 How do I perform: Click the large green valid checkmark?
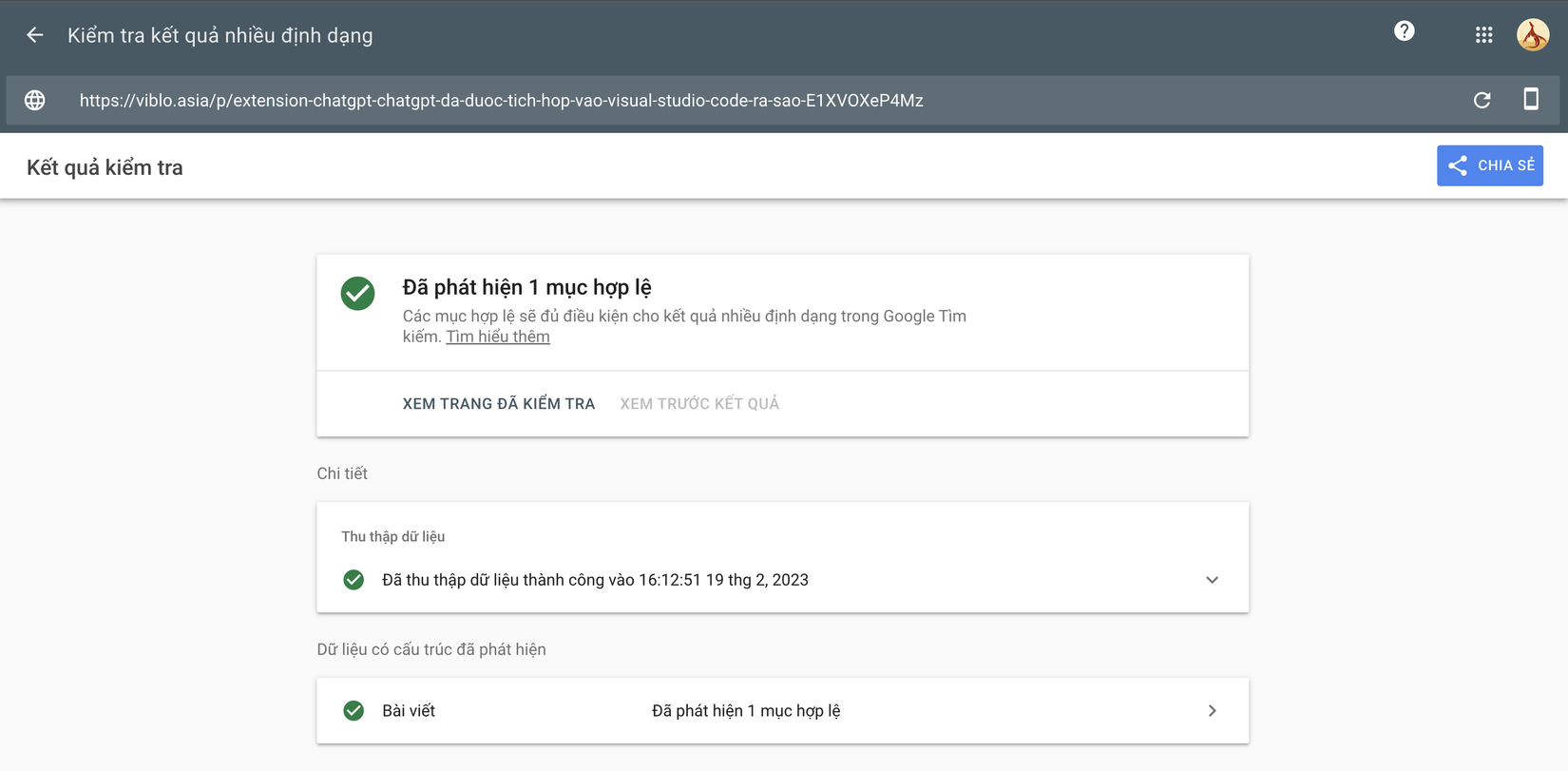(358, 294)
